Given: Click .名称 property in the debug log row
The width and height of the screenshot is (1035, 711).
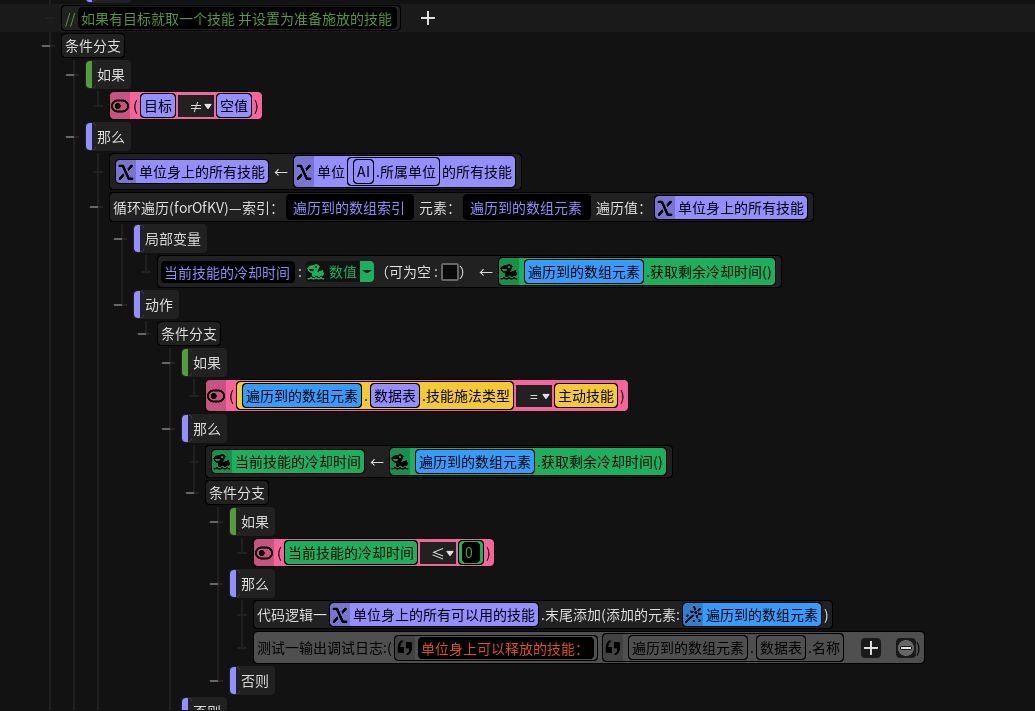Looking at the screenshot, I should pyautogui.click(x=825, y=648).
